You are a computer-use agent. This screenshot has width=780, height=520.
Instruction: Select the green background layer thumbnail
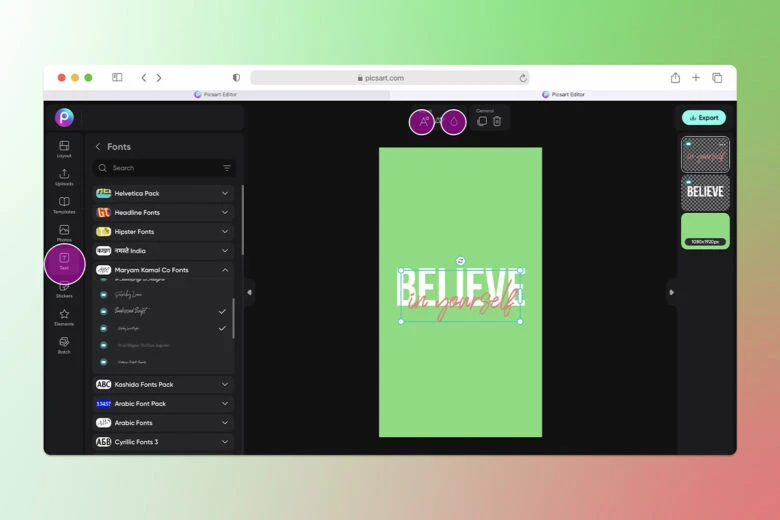[705, 229]
